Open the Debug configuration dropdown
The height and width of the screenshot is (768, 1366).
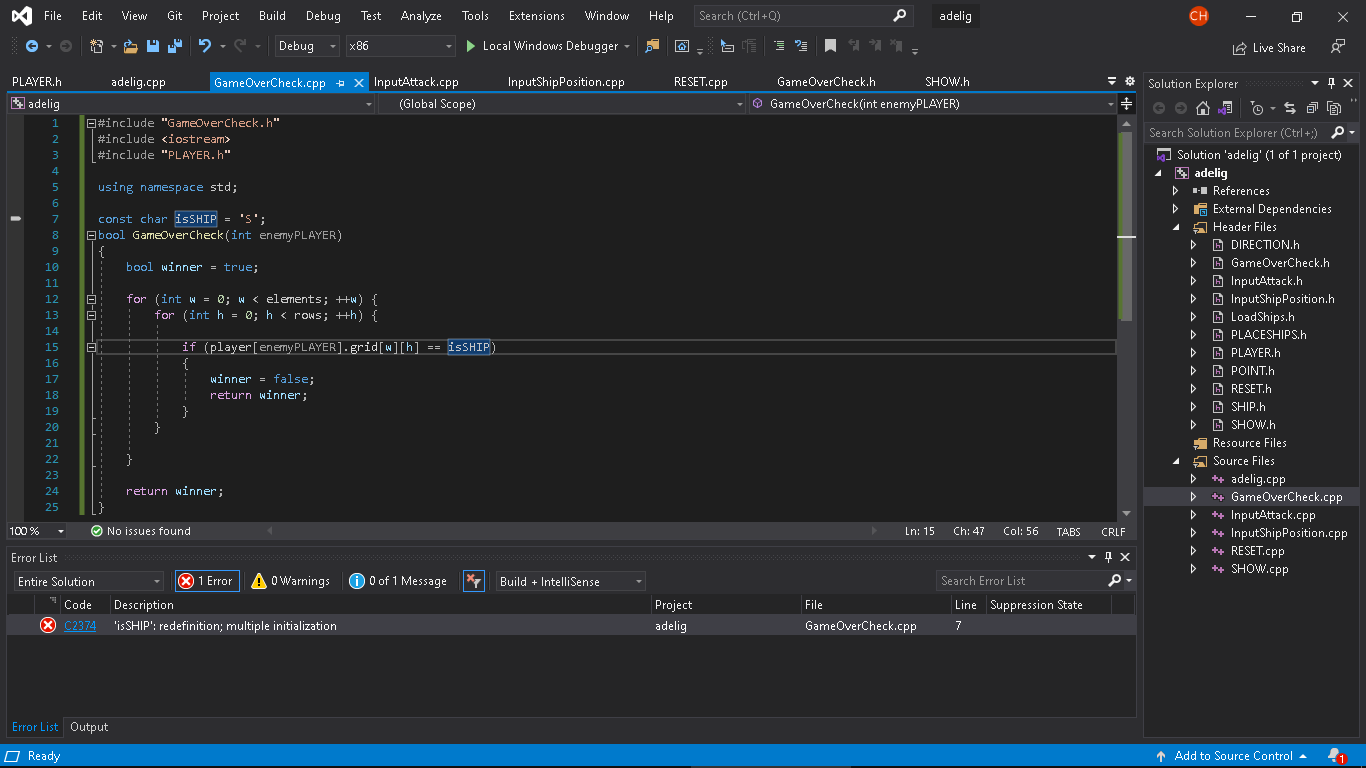tap(308, 46)
